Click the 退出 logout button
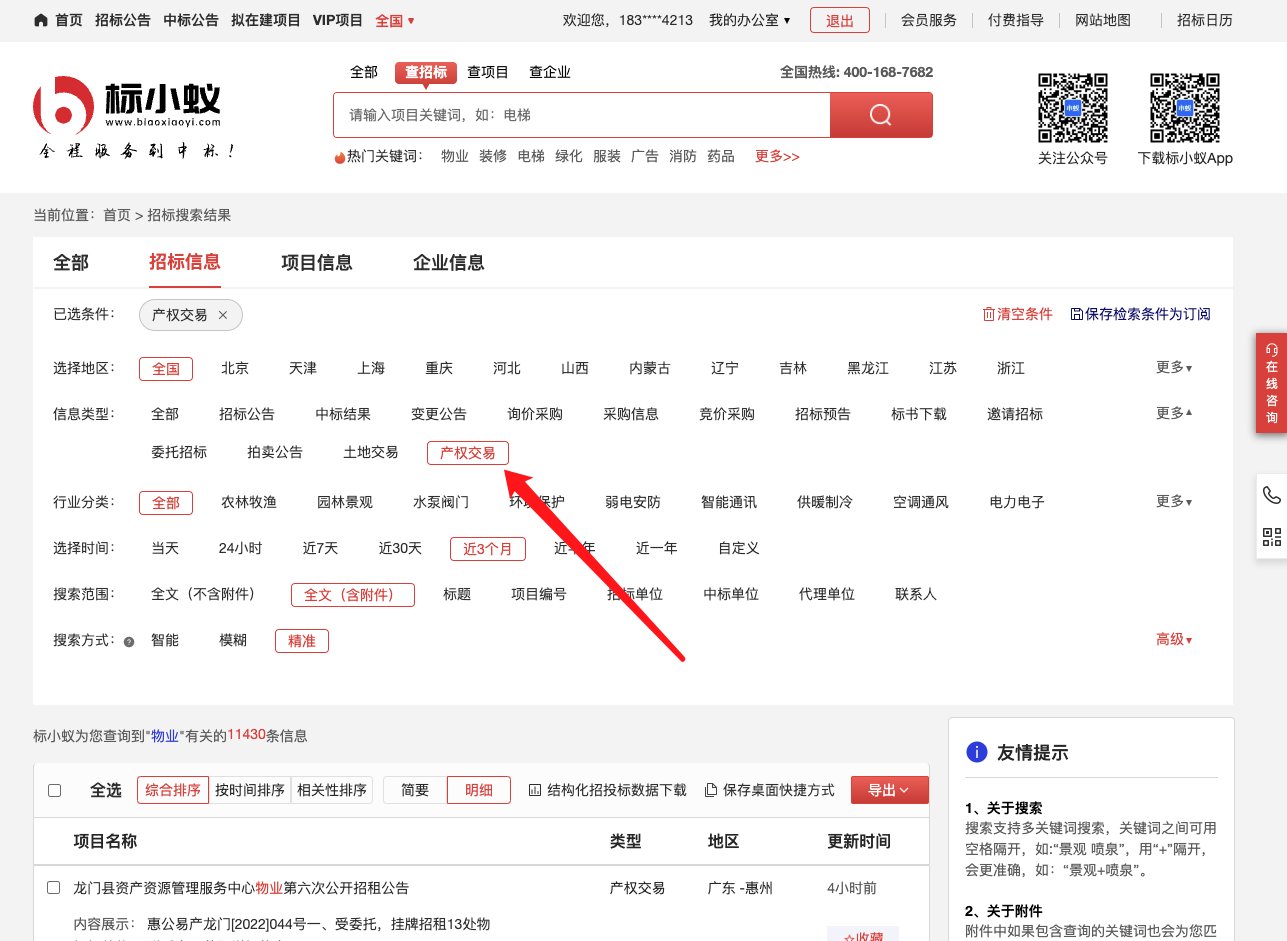Viewport: 1287px width, 941px height. tap(839, 20)
